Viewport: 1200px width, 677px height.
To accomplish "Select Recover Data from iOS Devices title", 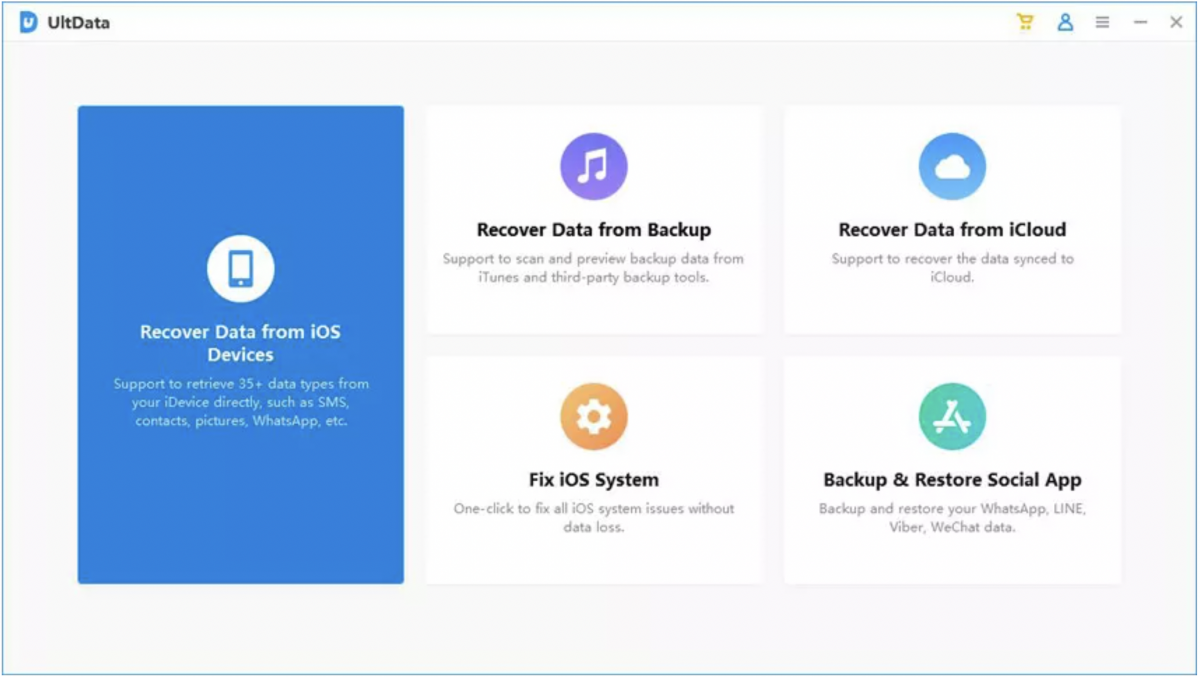I will click(x=241, y=343).
